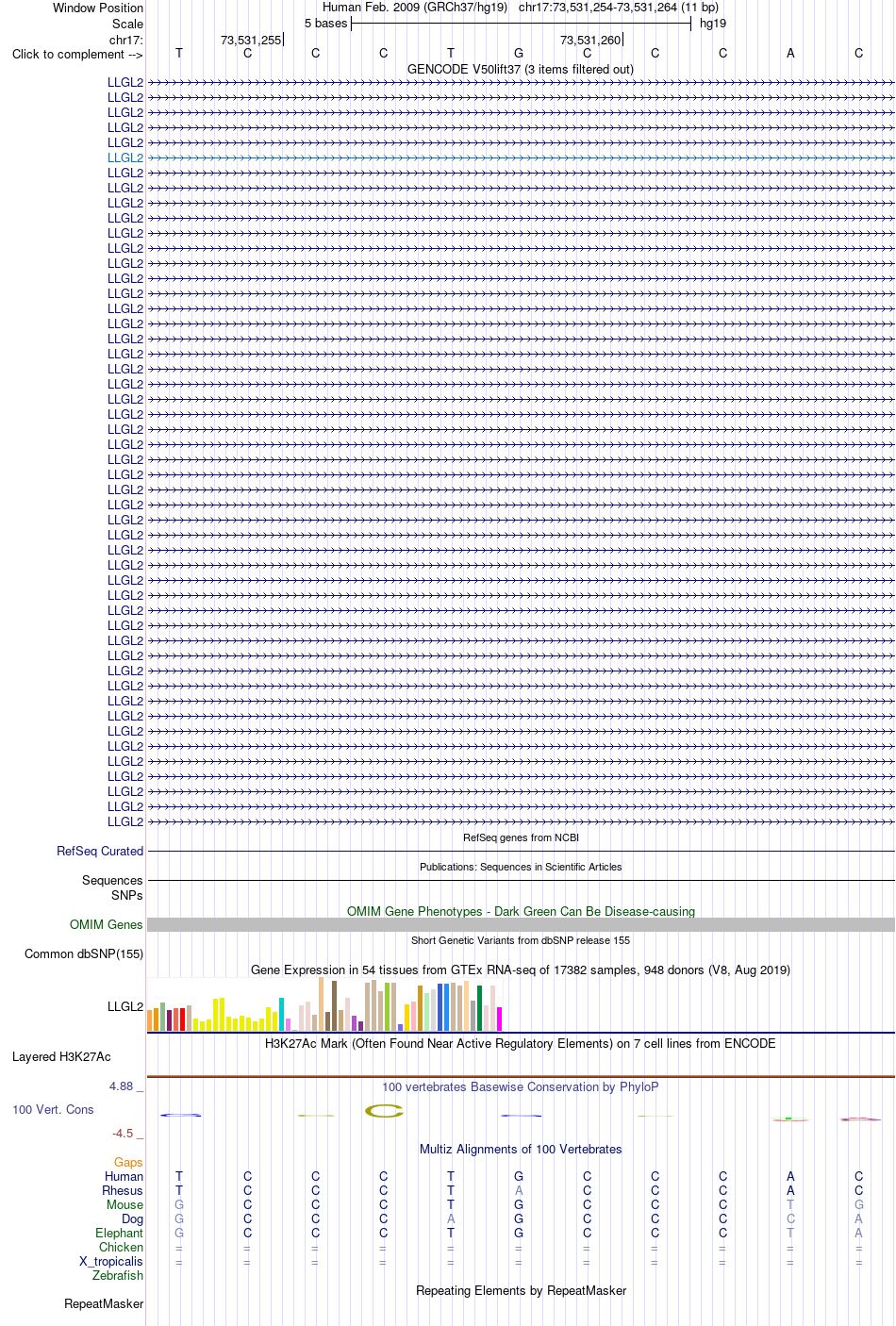Click the 'Common dbSNP(155)' track label

pyautogui.click(x=84, y=953)
